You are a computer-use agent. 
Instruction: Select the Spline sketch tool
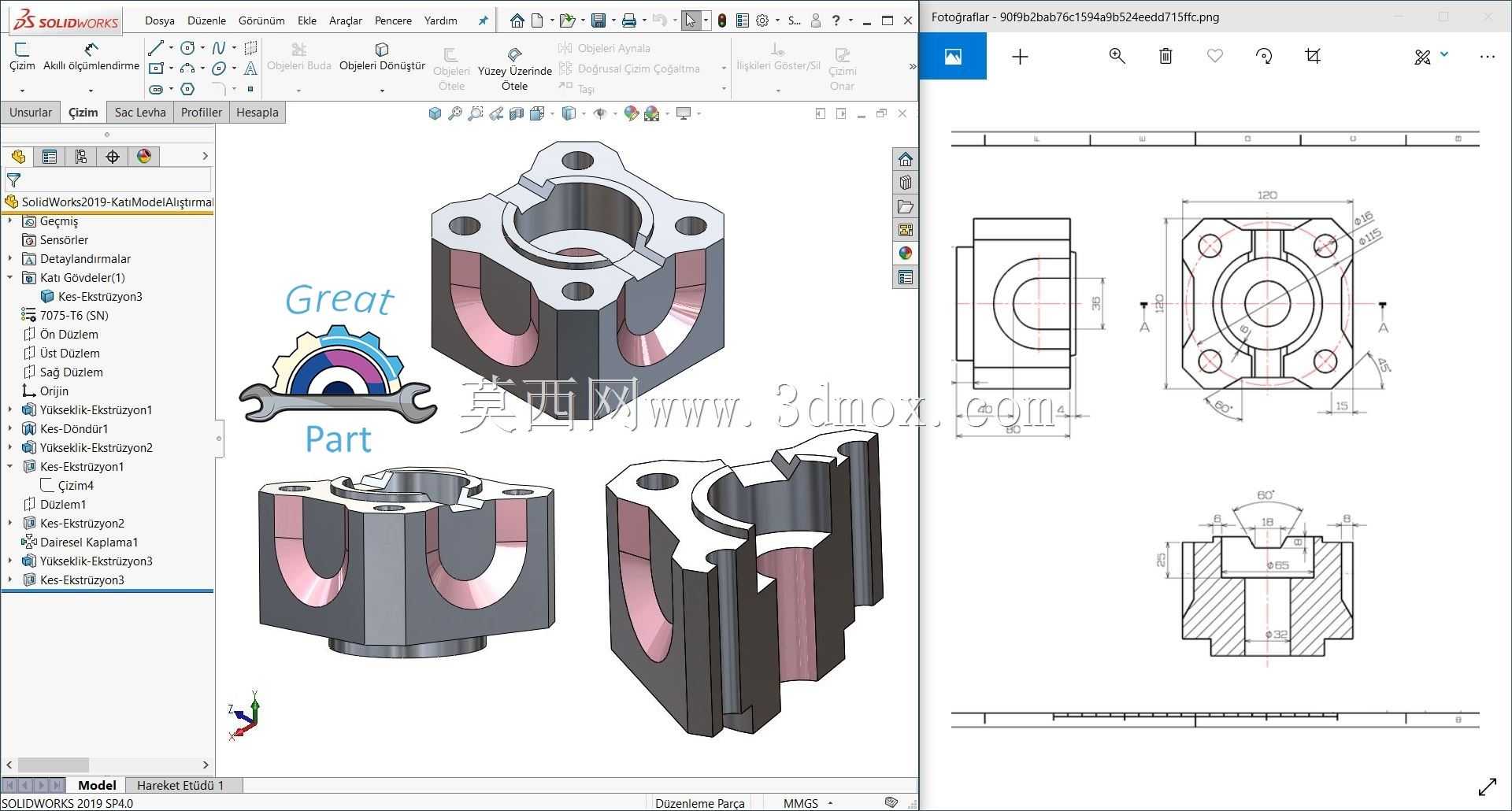coord(219,48)
